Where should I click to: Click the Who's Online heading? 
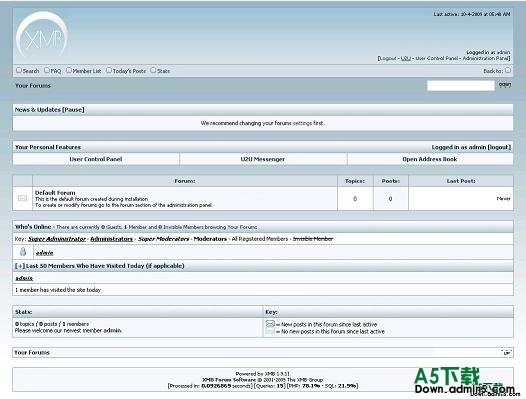click(33, 227)
